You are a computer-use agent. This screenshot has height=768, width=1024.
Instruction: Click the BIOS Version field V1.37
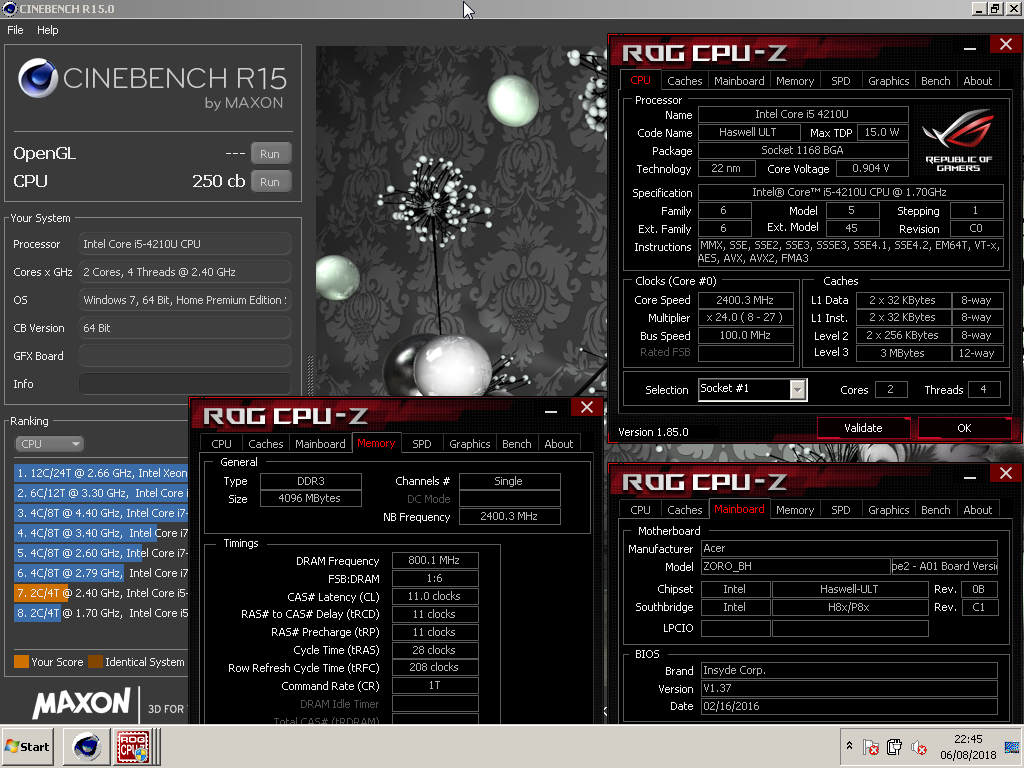pos(849,688)
